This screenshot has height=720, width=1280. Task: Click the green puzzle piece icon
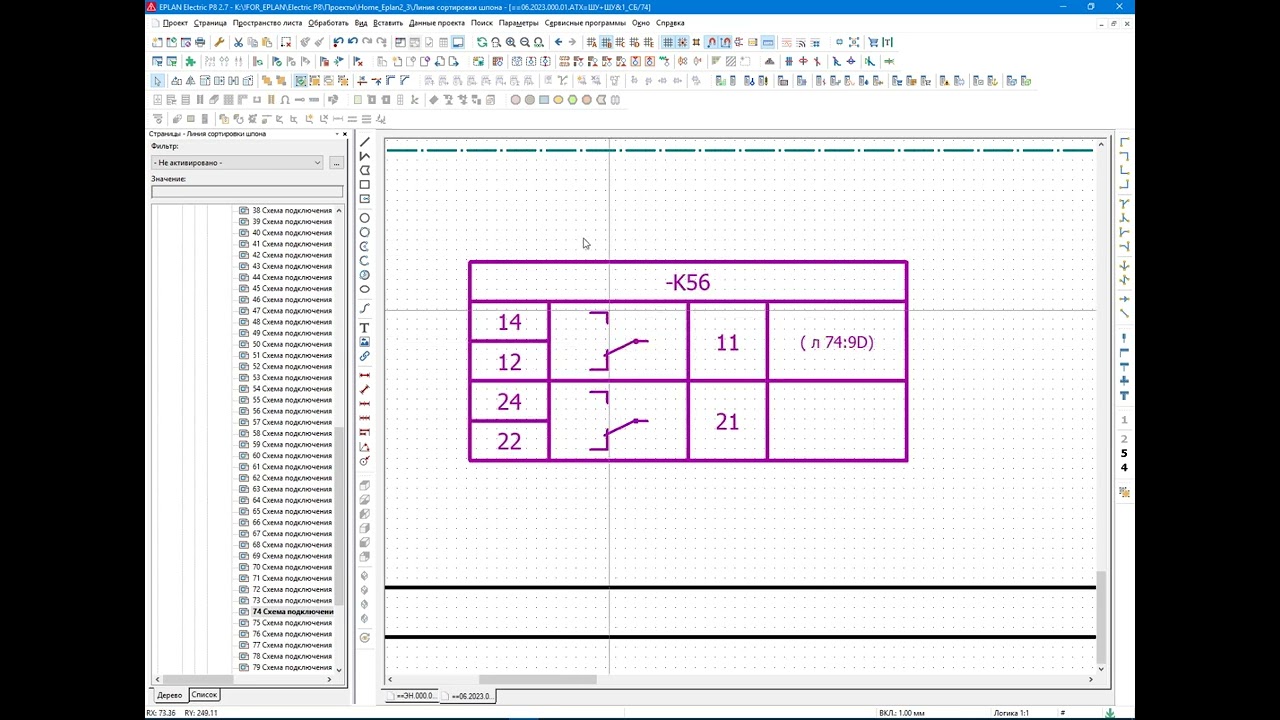tap(190, 61)
